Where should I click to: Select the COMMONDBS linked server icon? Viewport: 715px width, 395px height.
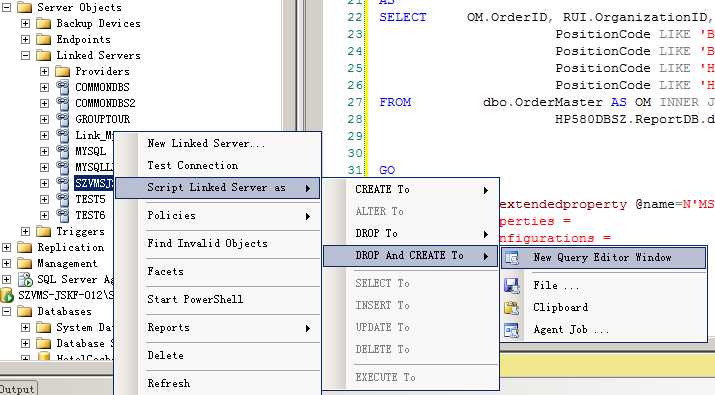tap(62, 87)
